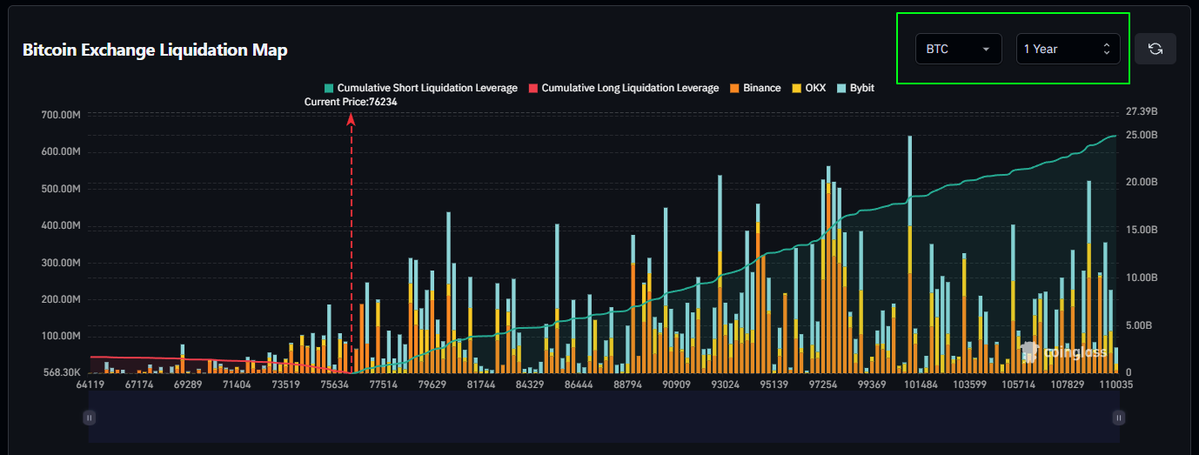
Task: Toggle Cumulative Long Liquidation Leverage legend item
Action: point(624,88)
